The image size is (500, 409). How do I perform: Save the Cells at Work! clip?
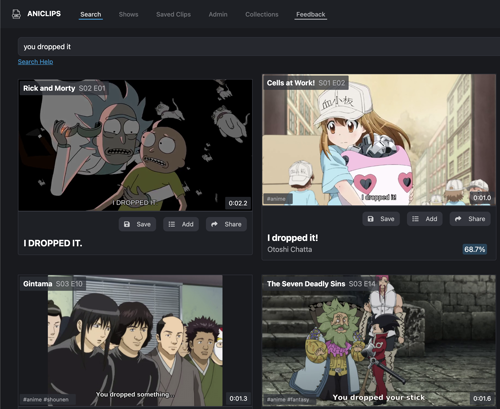[x=381, y=219]
